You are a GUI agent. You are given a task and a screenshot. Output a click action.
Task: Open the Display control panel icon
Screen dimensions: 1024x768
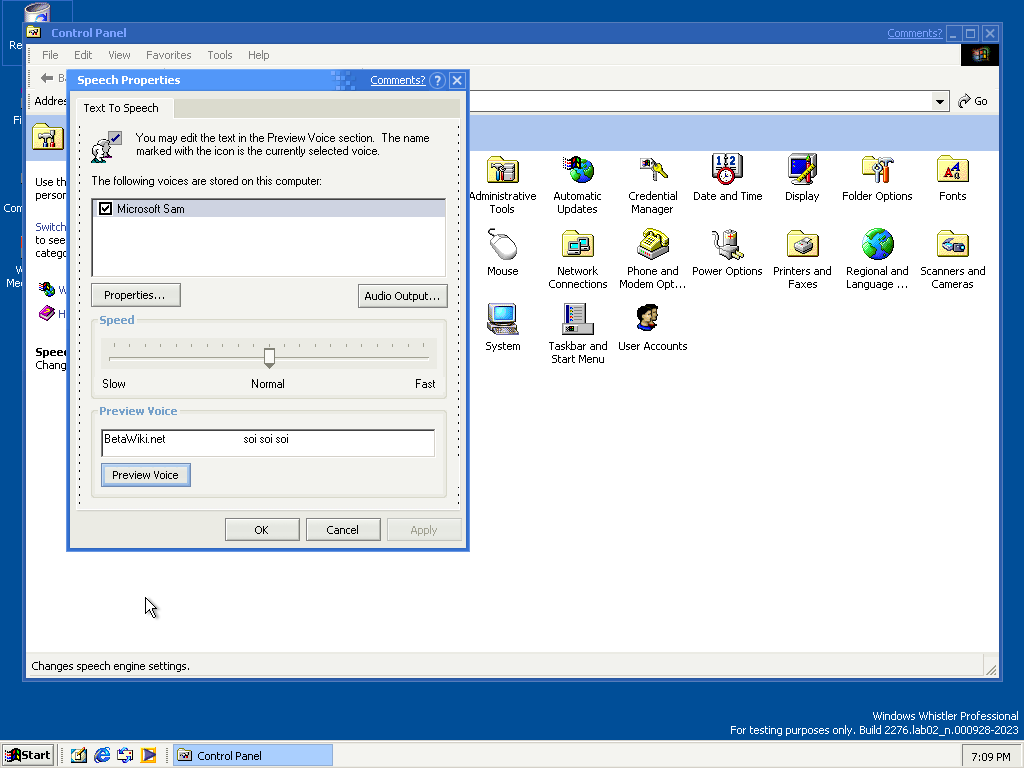point(802,170)
